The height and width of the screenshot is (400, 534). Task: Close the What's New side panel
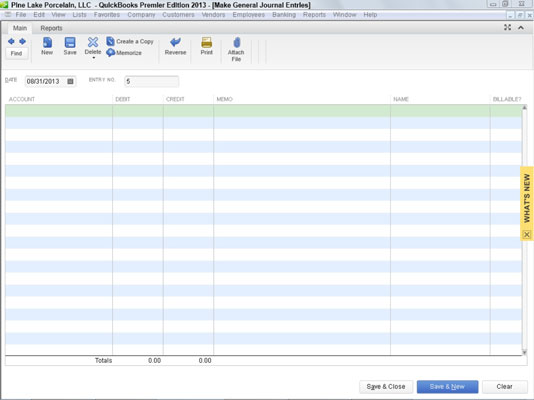[527, 235]
